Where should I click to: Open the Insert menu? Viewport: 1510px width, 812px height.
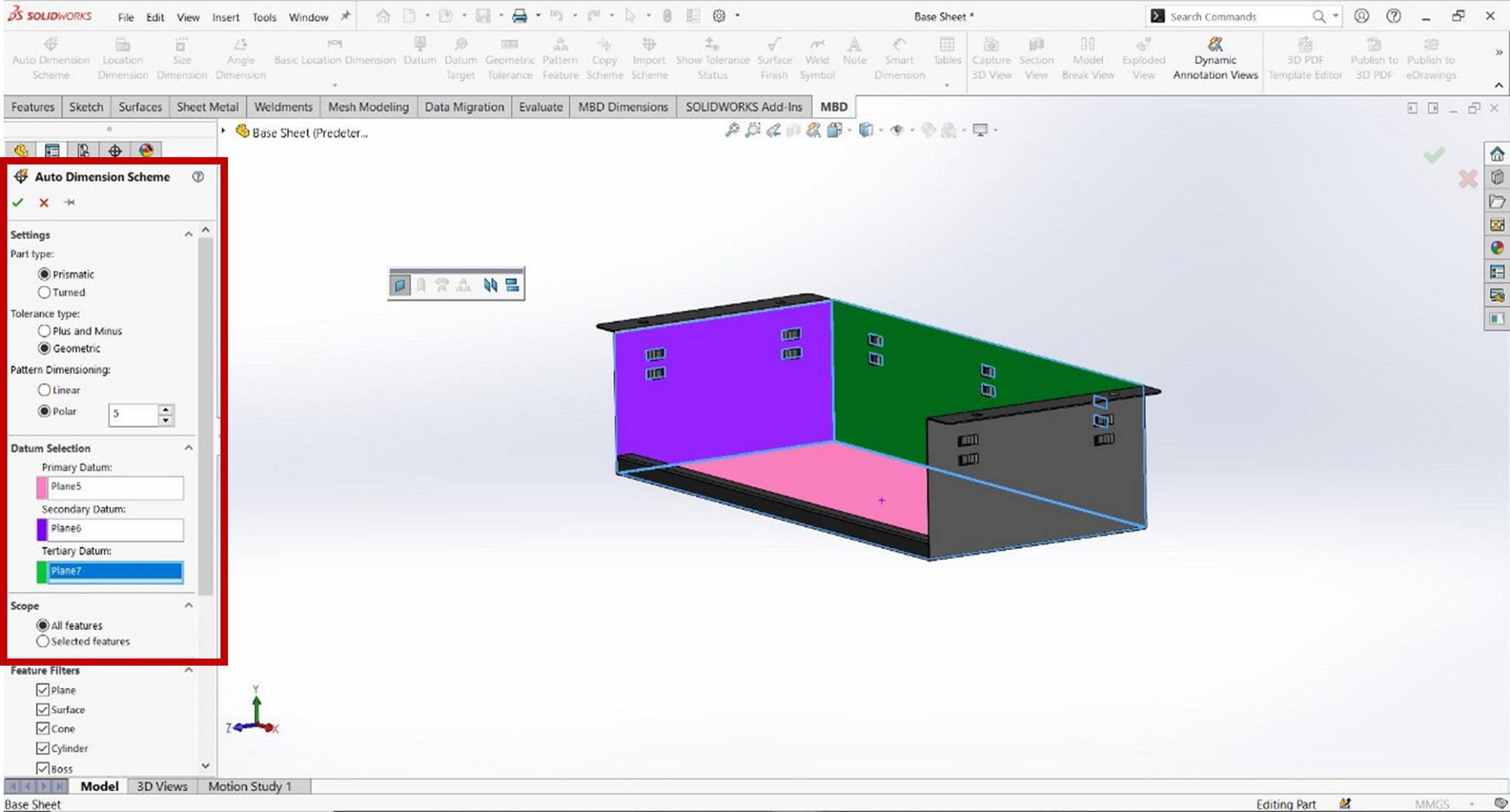click(x=225, y=17)
